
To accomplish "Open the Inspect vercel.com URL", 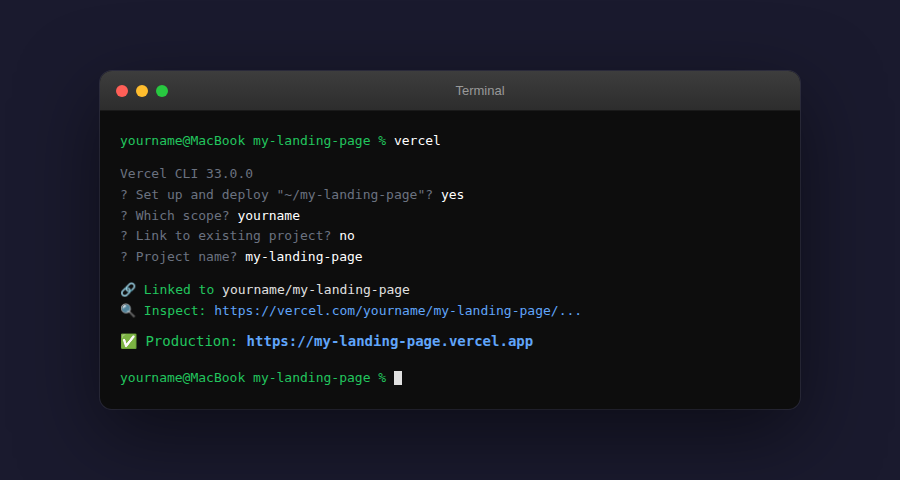I will point(397,311).
